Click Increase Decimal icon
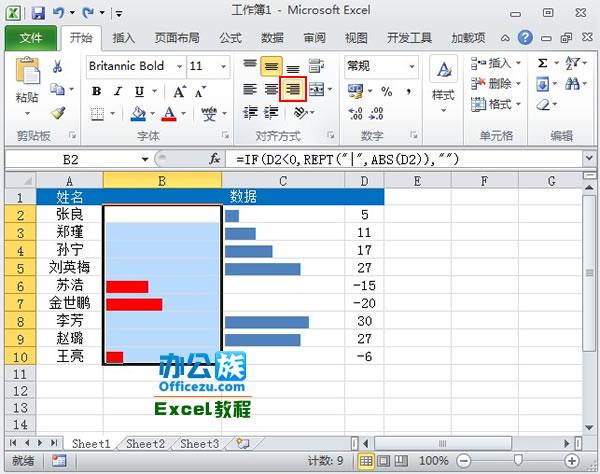 [355, 113]
